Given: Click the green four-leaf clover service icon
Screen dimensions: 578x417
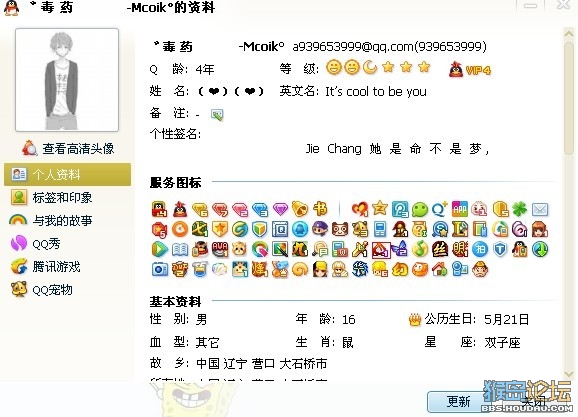Looking at the screenshot, I should pyautogui.click(x=520, y=209).
